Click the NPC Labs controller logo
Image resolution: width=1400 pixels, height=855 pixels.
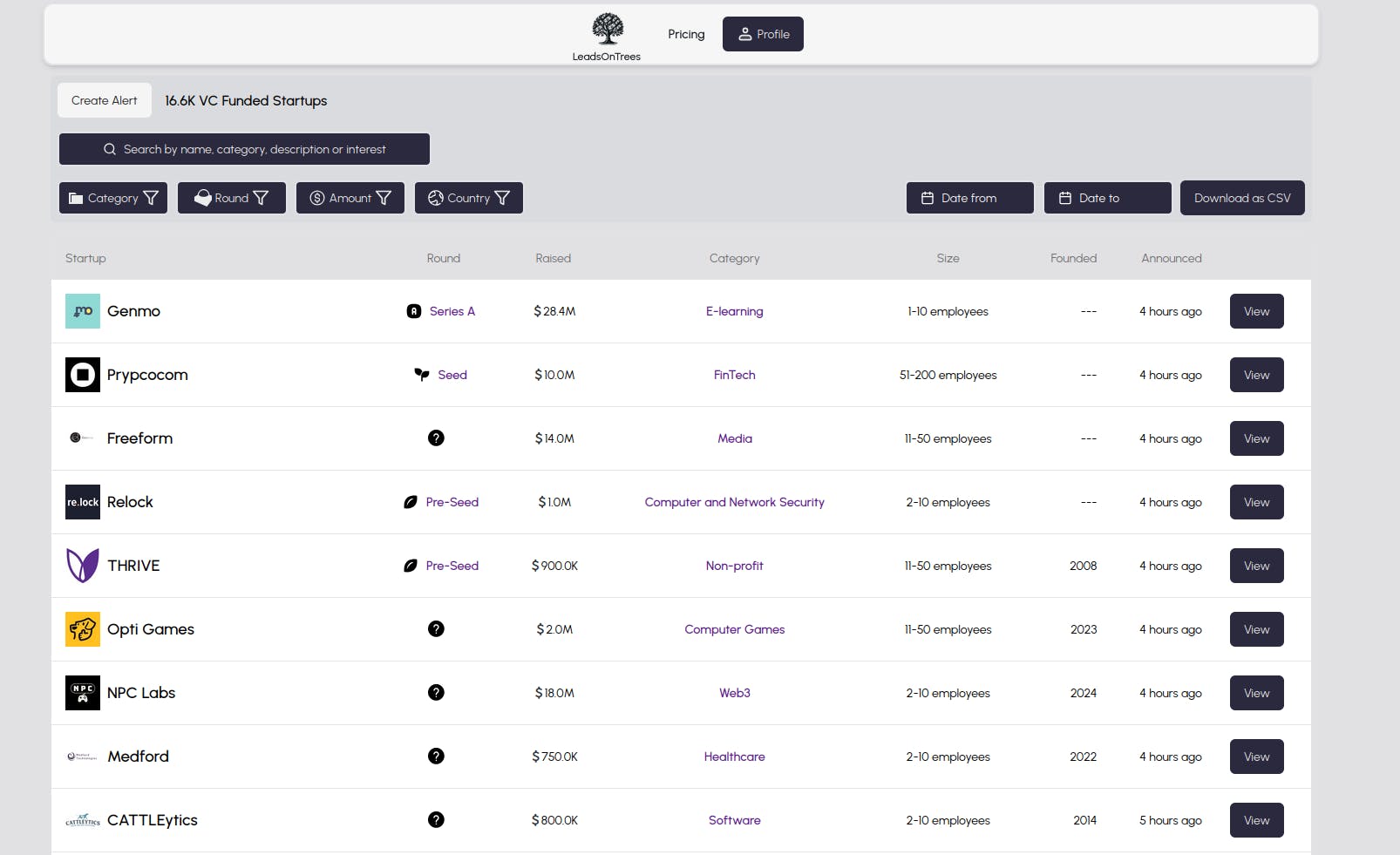tap(83, 693)
